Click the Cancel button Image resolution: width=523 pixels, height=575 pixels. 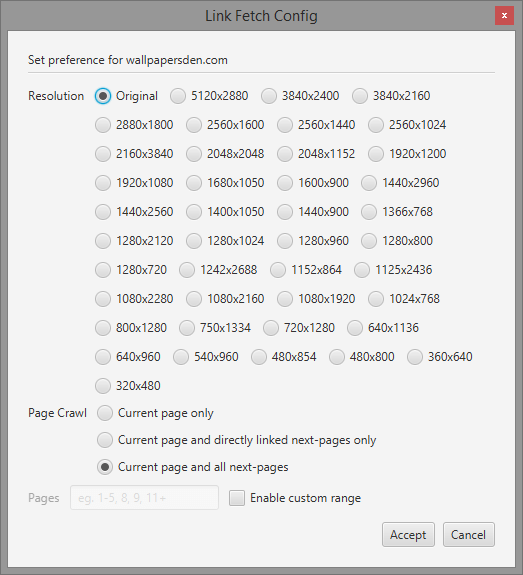[469, 535]
